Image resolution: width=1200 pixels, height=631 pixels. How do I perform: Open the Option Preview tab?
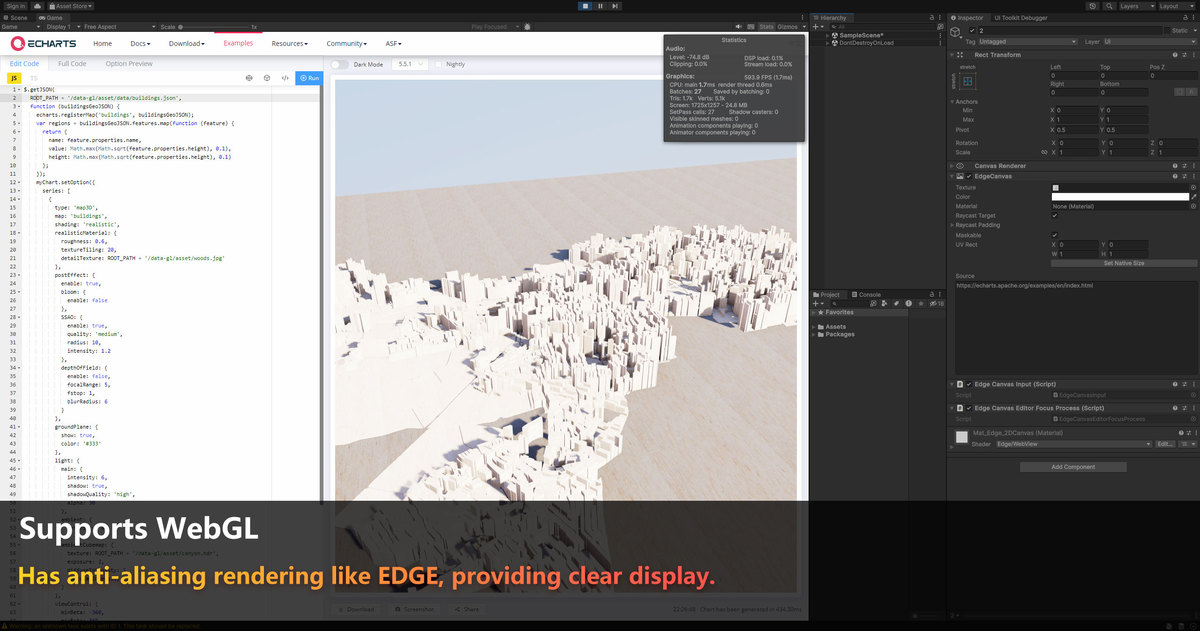click(x=129, y=64)
